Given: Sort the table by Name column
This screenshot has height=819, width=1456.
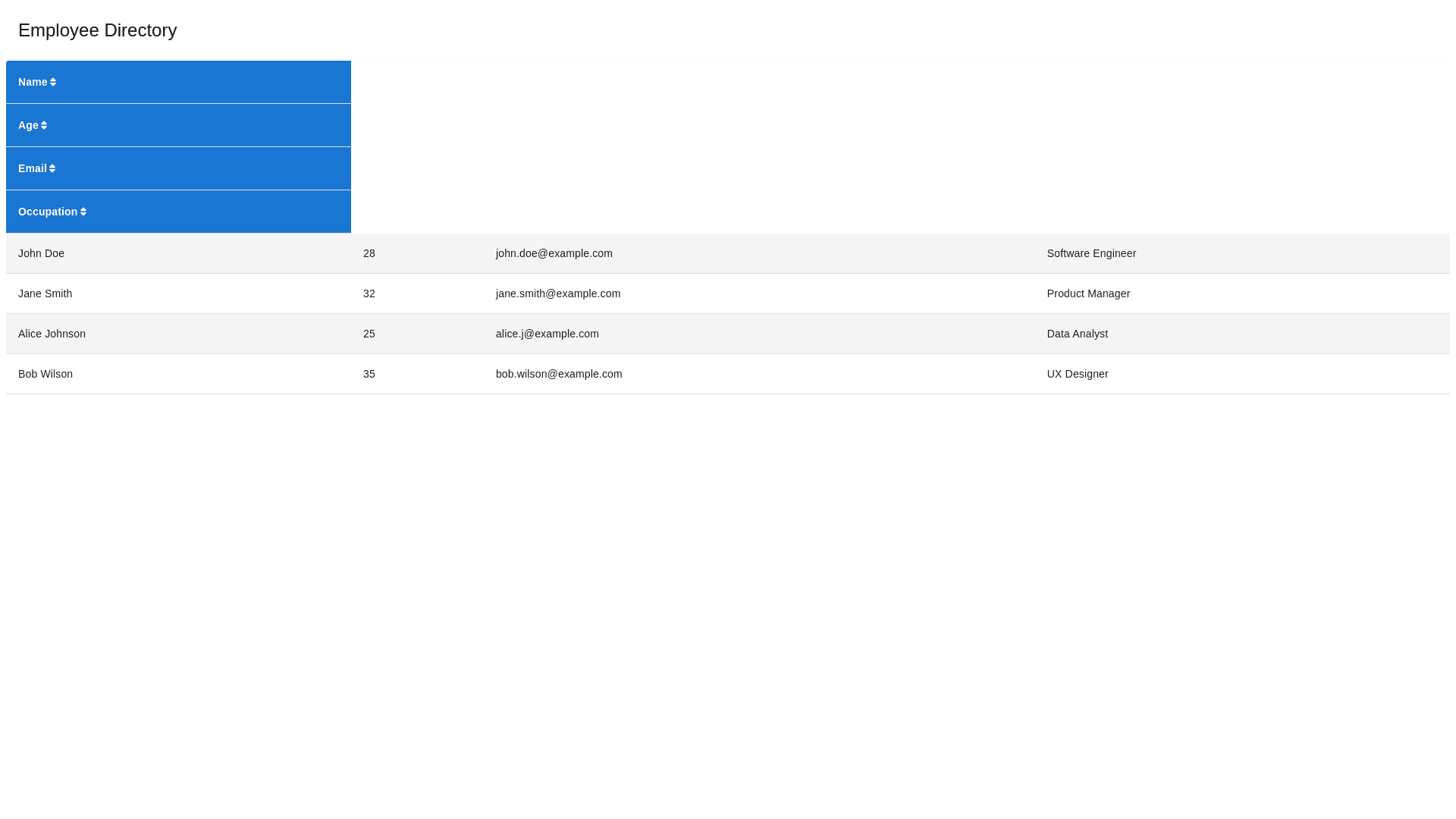Looking at the screenshot, I should (33, 82).
